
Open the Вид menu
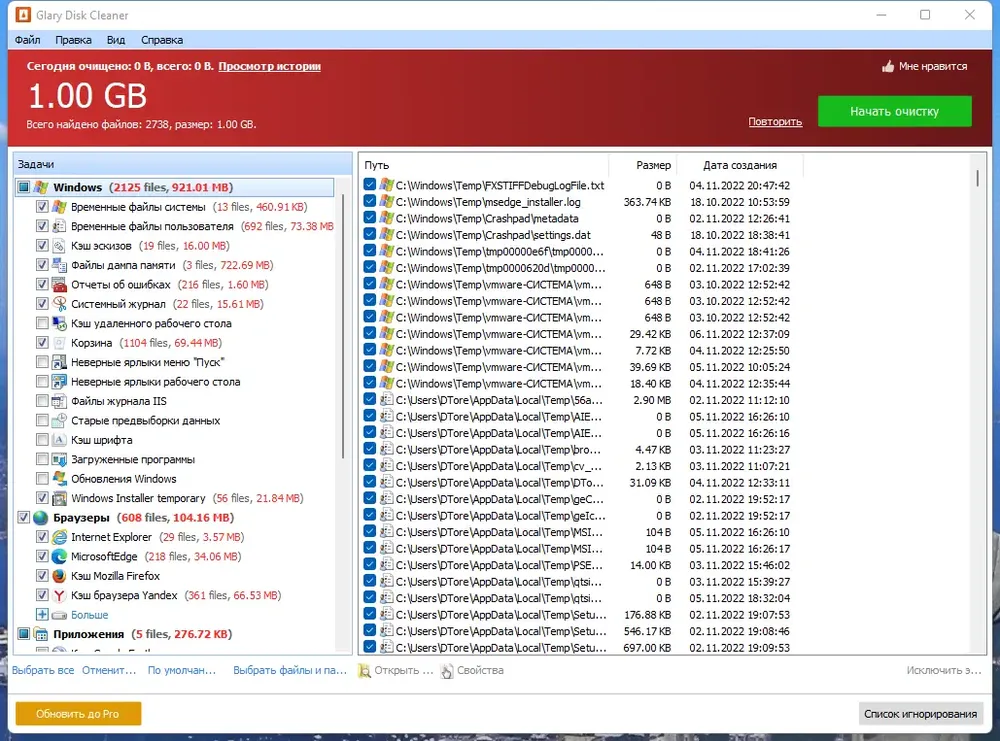[x=115, y=40]
